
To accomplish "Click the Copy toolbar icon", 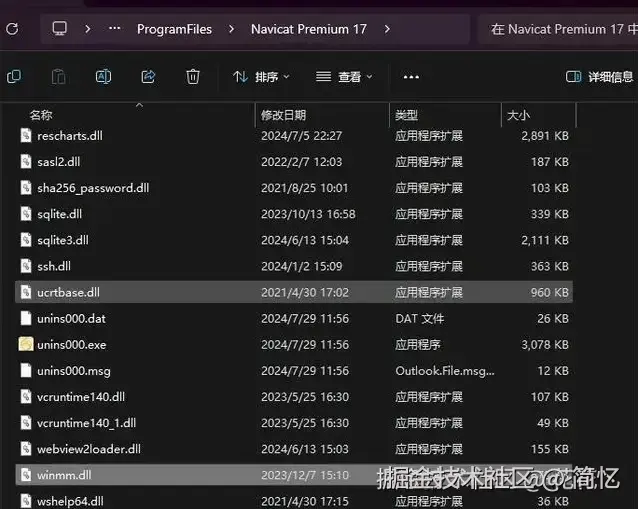I will [x=14, y=76].
